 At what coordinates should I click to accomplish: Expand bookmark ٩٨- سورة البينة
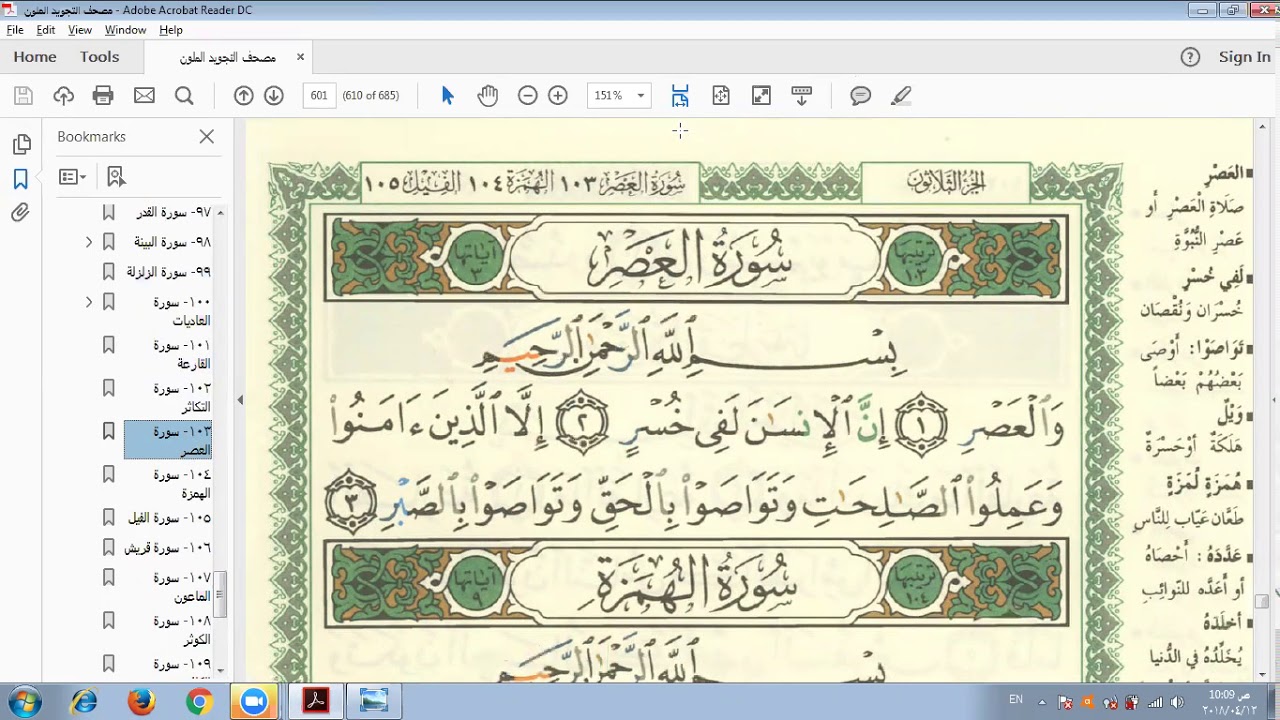[x=89, y=242]
